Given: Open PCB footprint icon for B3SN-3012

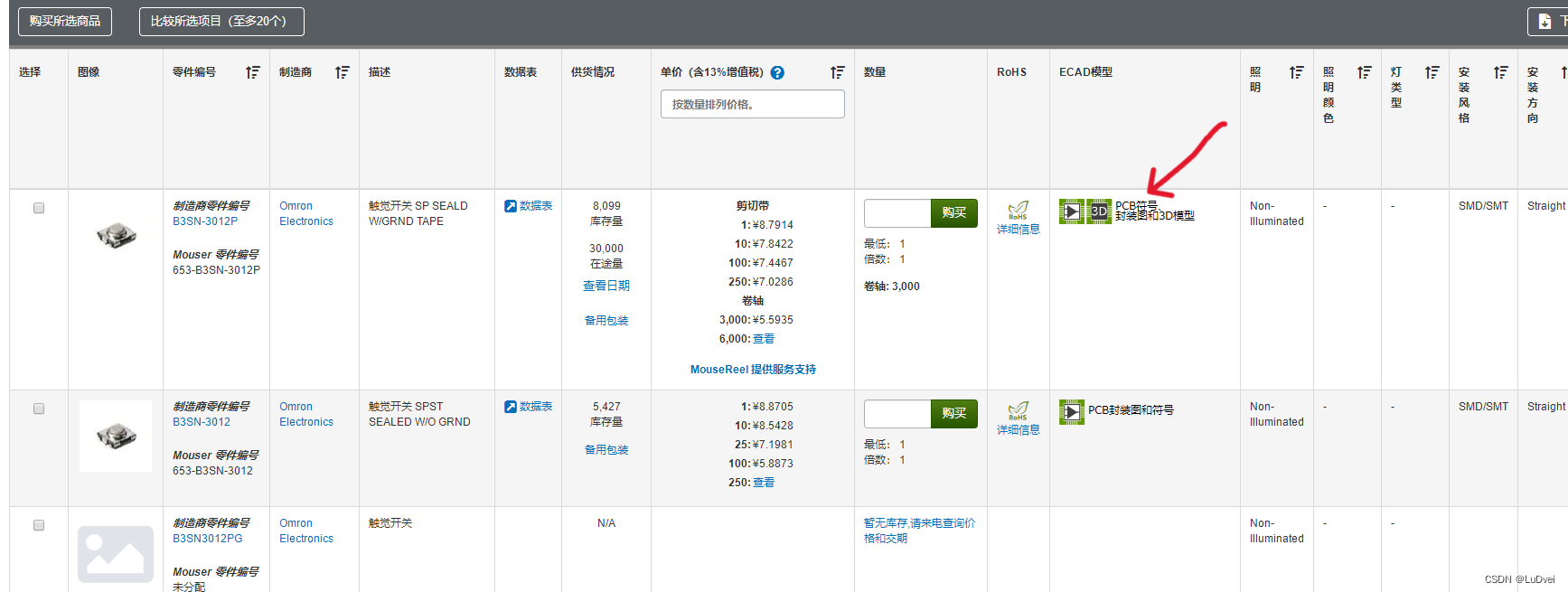Looking at the screenshot, I should tap(1072, 412).
